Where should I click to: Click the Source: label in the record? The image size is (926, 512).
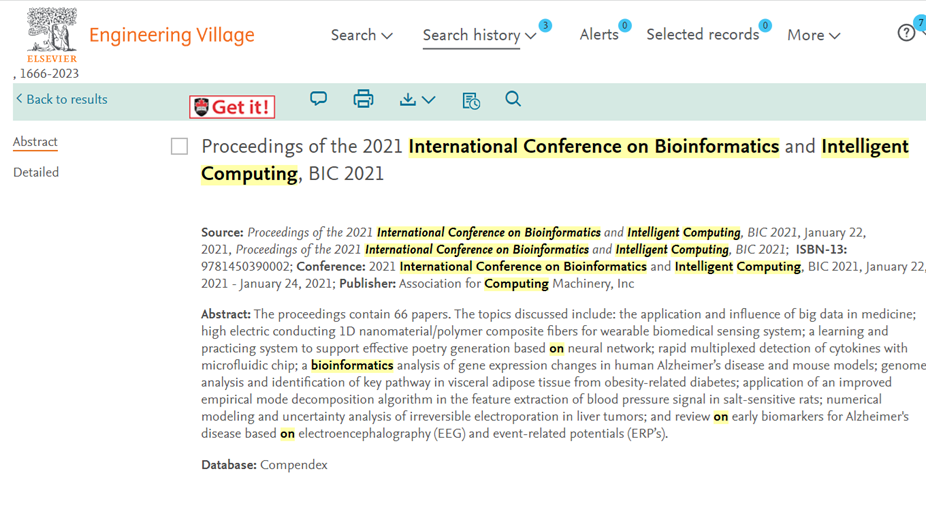(222, 232)
